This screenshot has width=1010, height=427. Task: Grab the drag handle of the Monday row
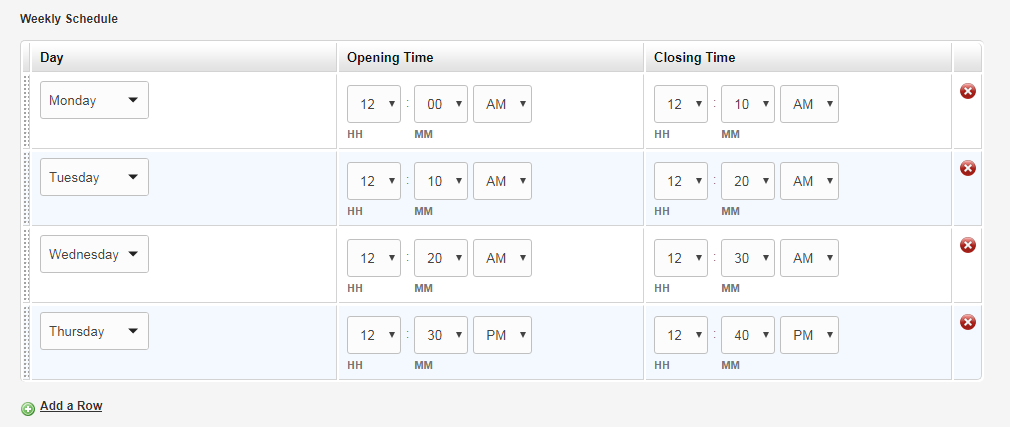[x=26, y=110]
